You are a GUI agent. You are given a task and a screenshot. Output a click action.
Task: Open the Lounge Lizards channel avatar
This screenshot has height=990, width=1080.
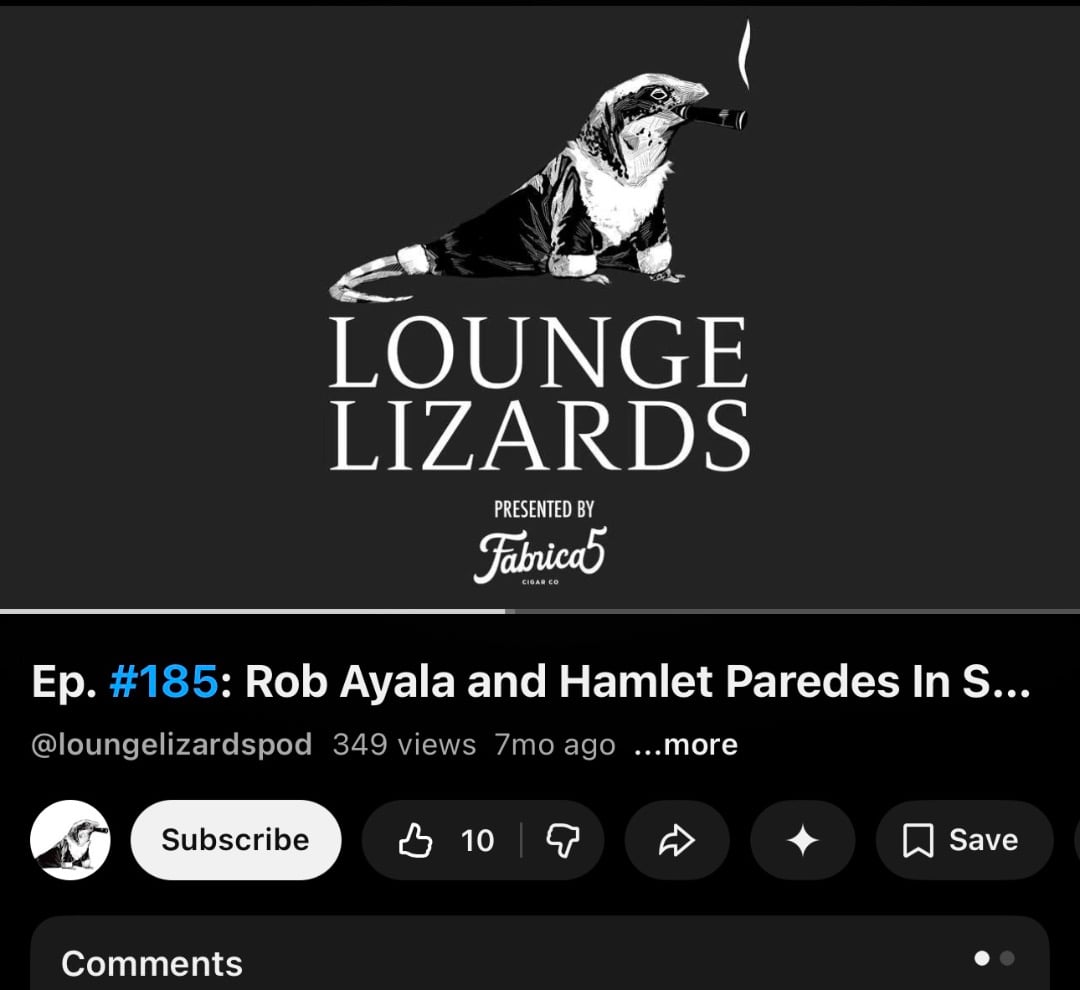click(x=70, y=840)
